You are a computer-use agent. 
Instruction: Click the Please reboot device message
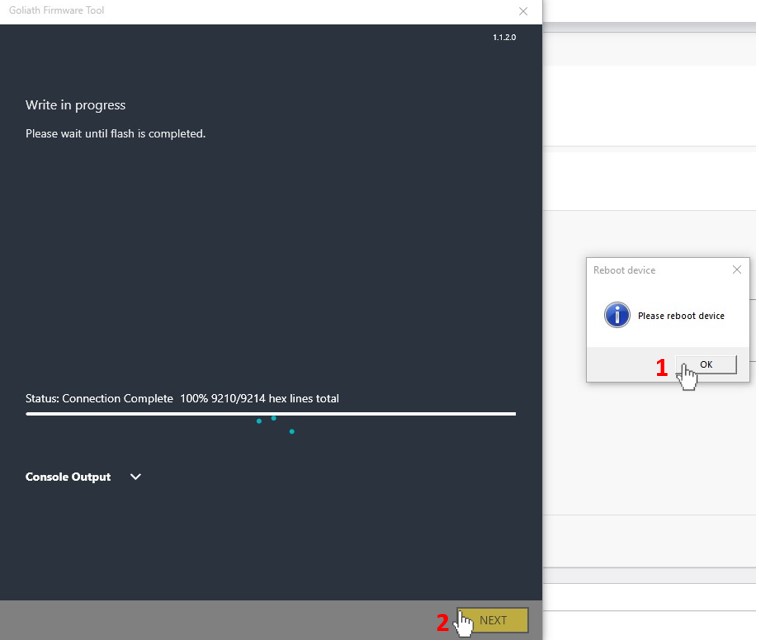681,316
